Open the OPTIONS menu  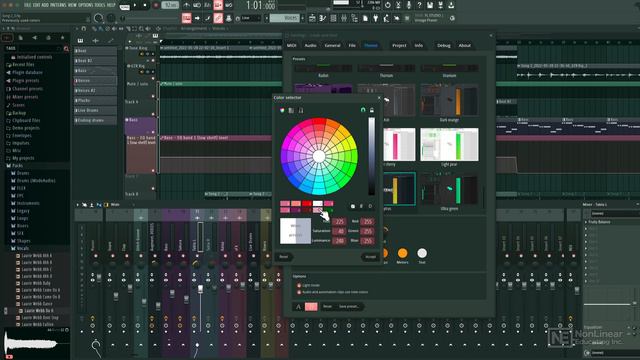86,5
